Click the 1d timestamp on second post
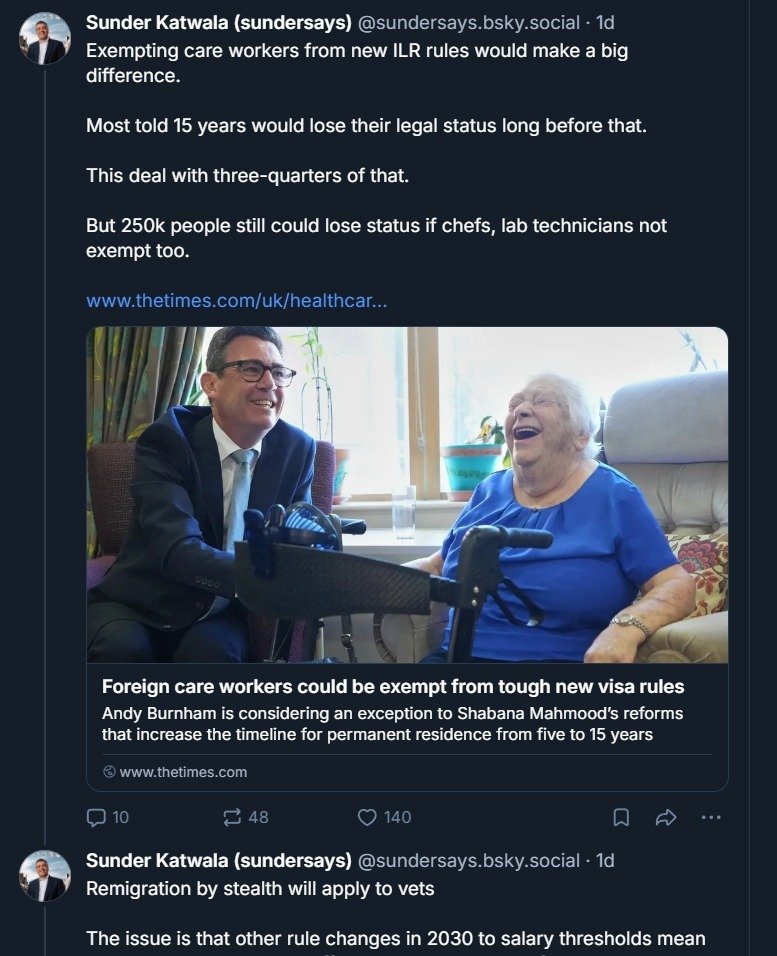The width and height of the screenshot is (777, 956). click(605, 860)
